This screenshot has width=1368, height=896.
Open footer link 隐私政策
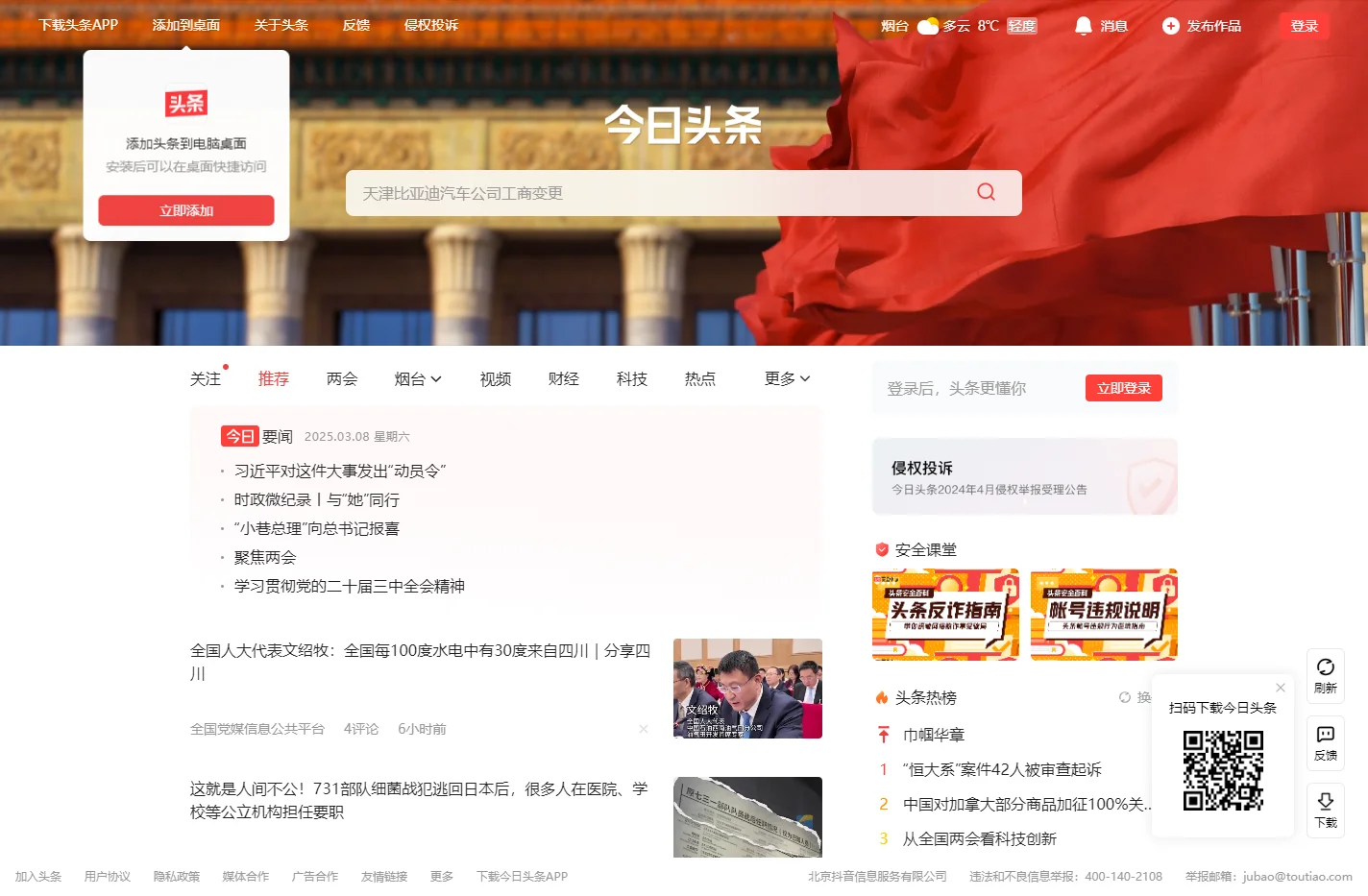(177, 876)
